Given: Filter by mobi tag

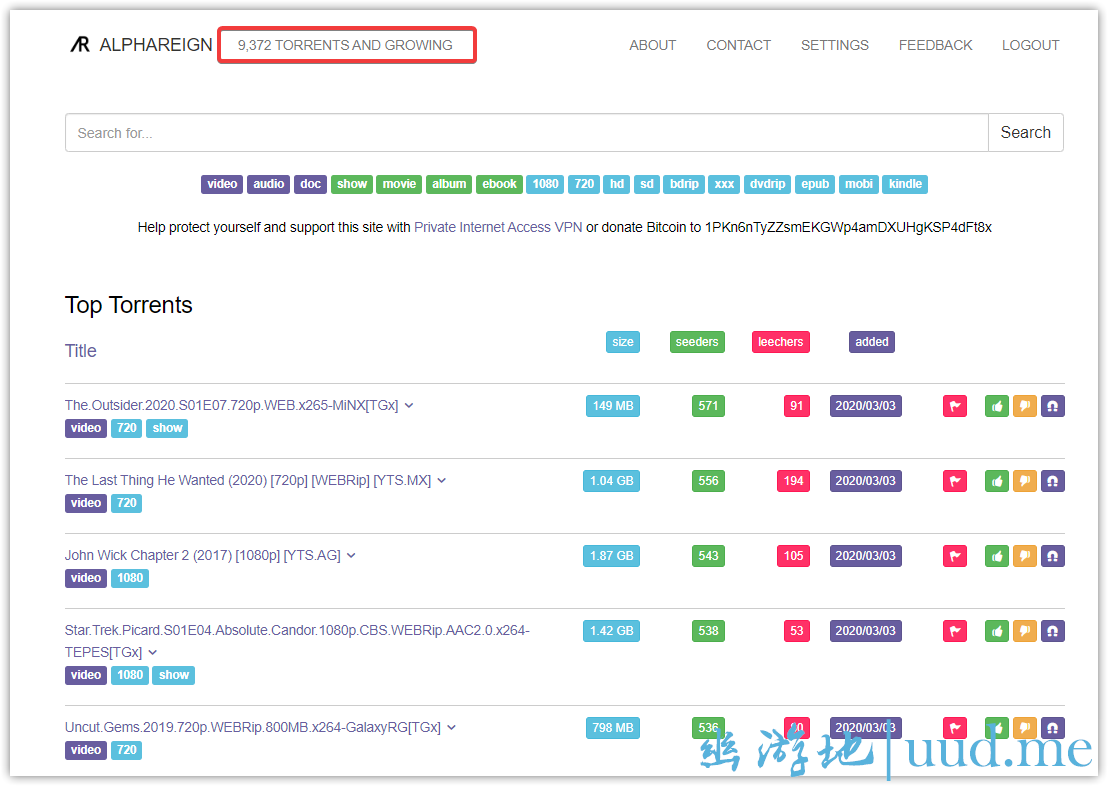Looking at the screenshot, I should (859, 184).
